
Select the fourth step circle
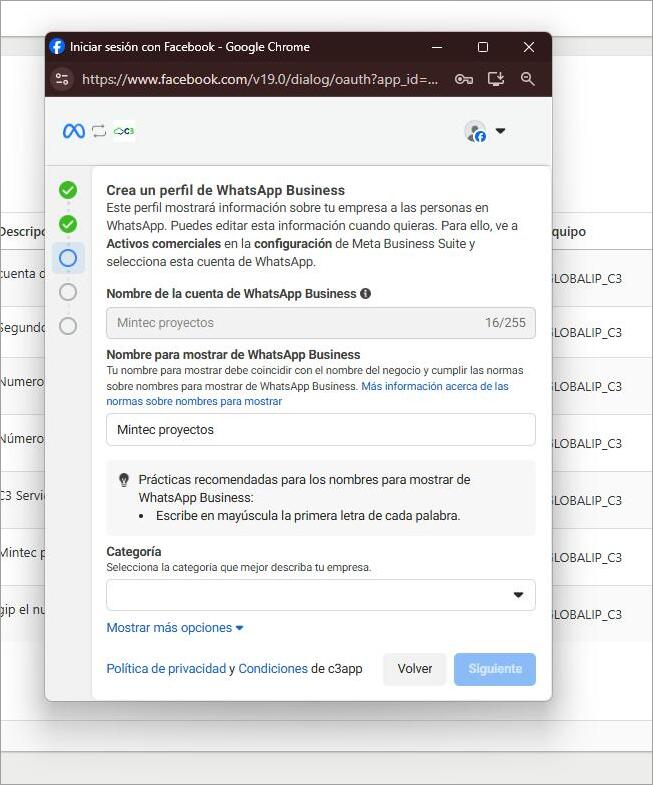point(68,292)
